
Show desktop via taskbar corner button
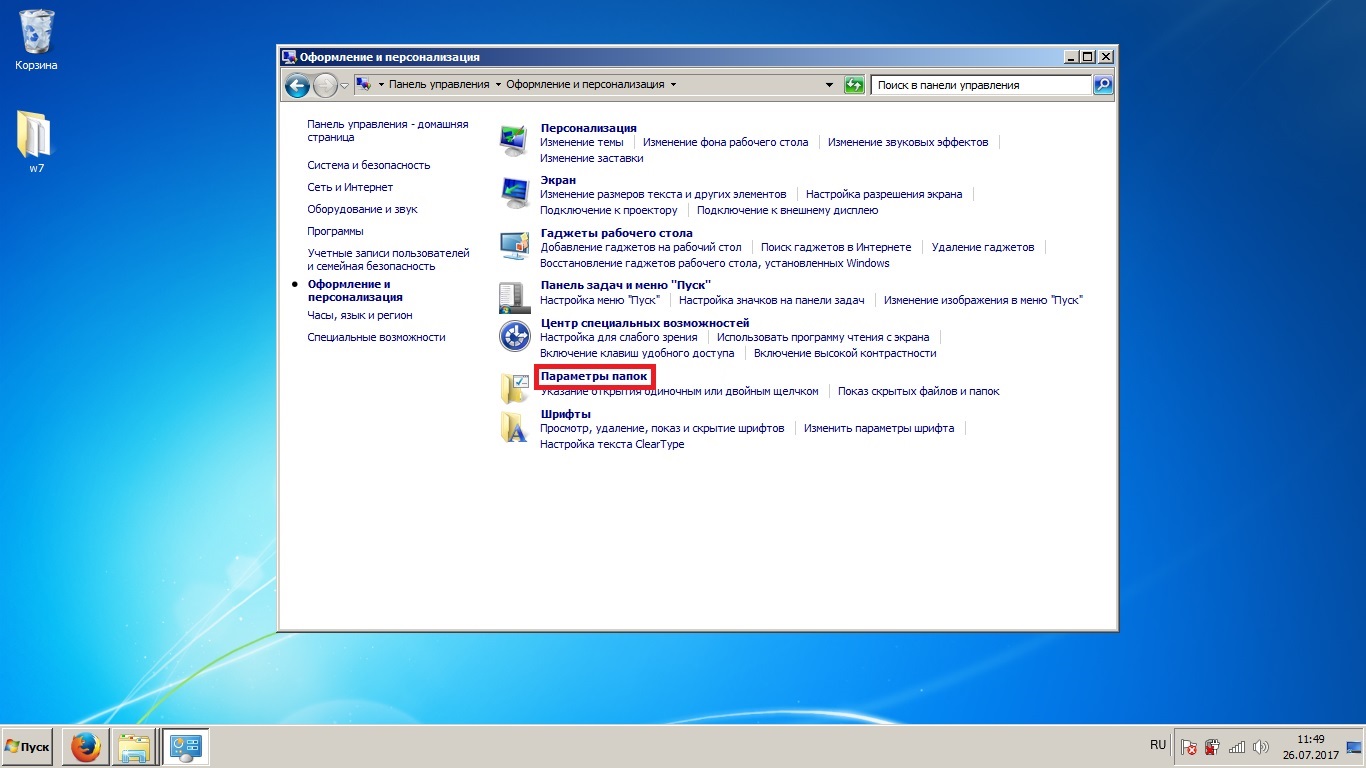[1355, 747]
